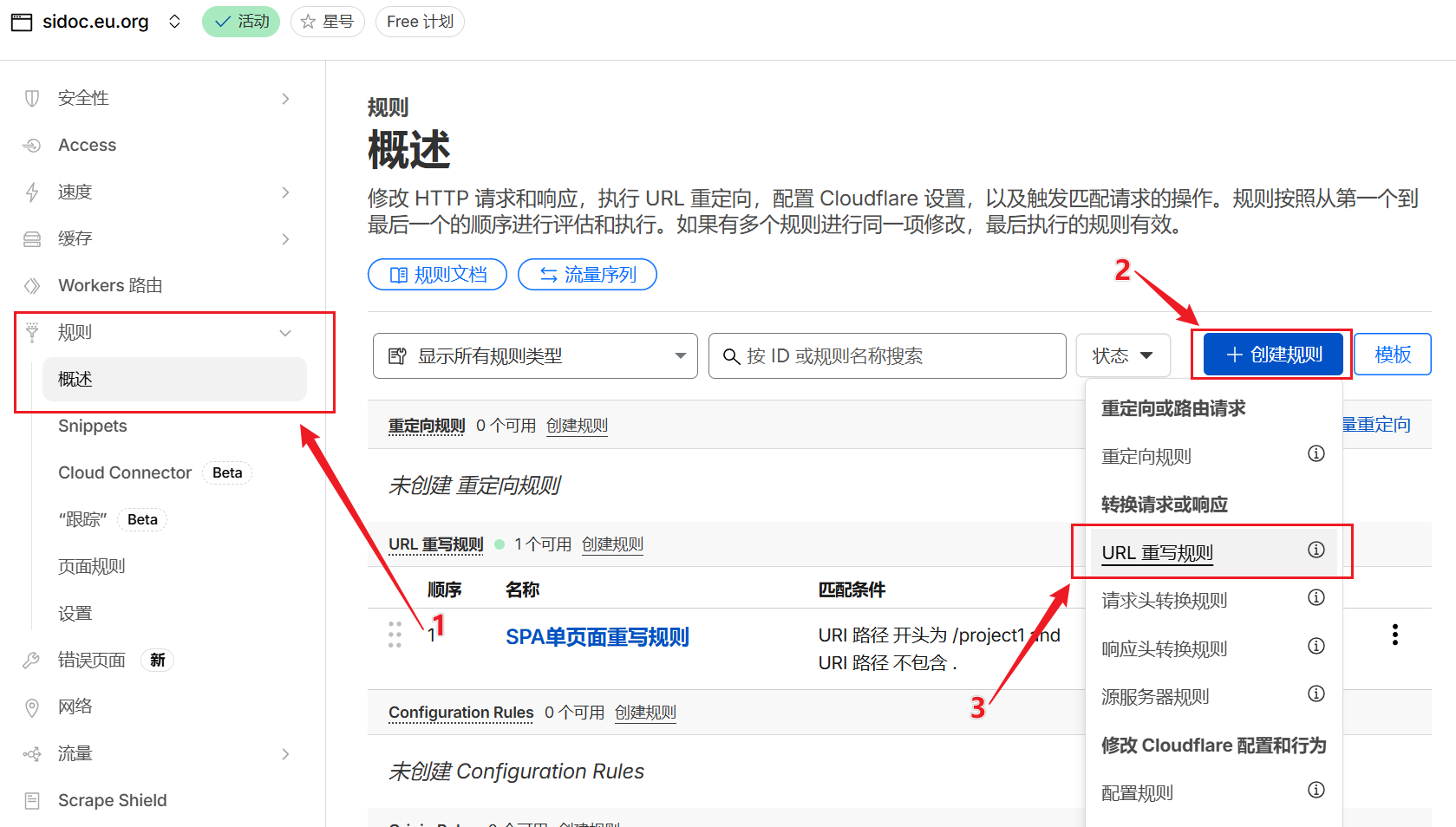
Task: Click info icon next to 重定向规则 menu item
Action: click(x=1316, y=453)
